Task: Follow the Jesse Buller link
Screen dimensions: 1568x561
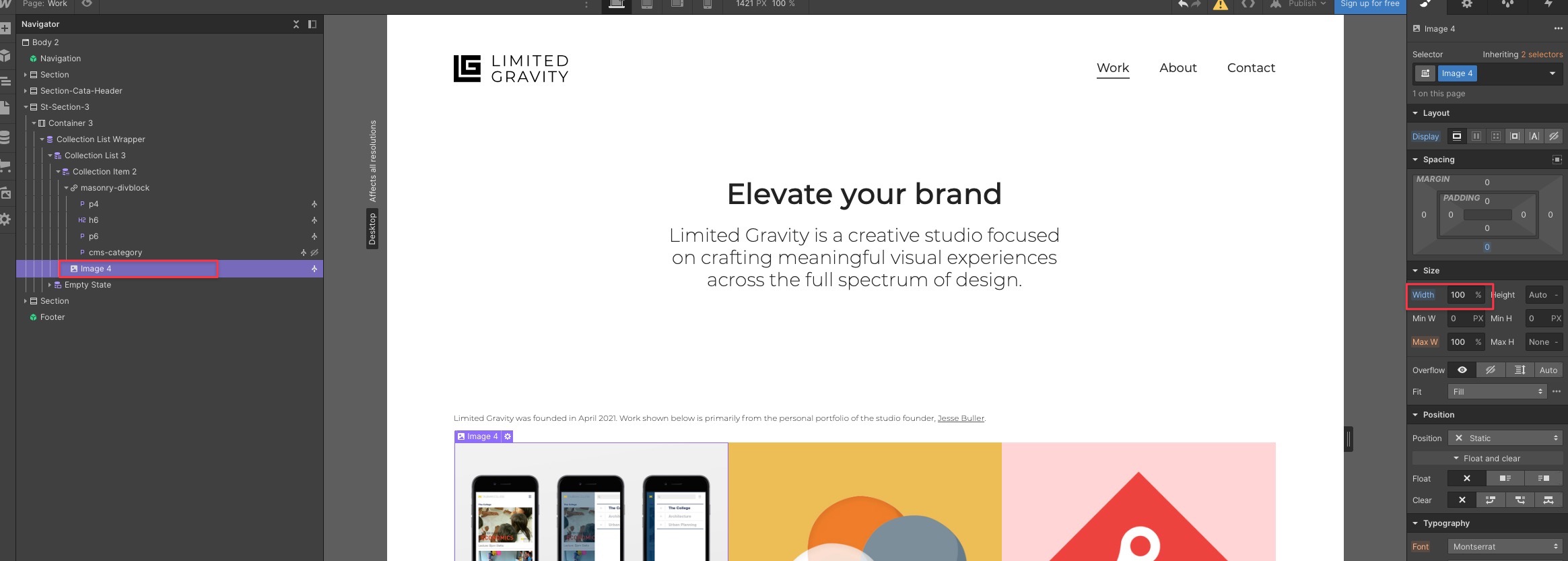Action: tap(961, 418)
